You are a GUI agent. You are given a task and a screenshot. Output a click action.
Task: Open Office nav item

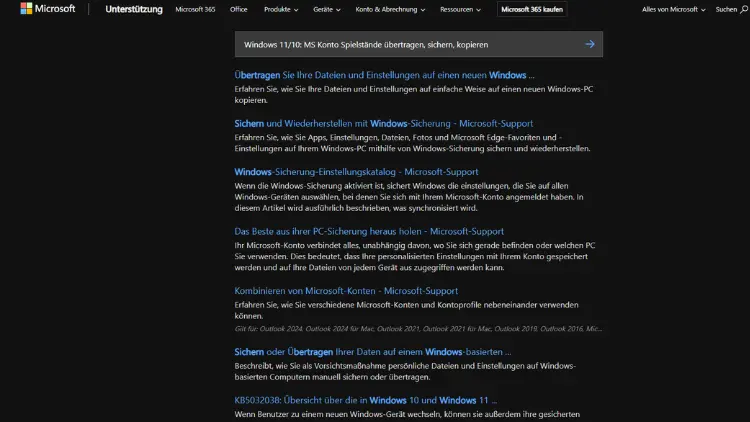coord(238,9)
